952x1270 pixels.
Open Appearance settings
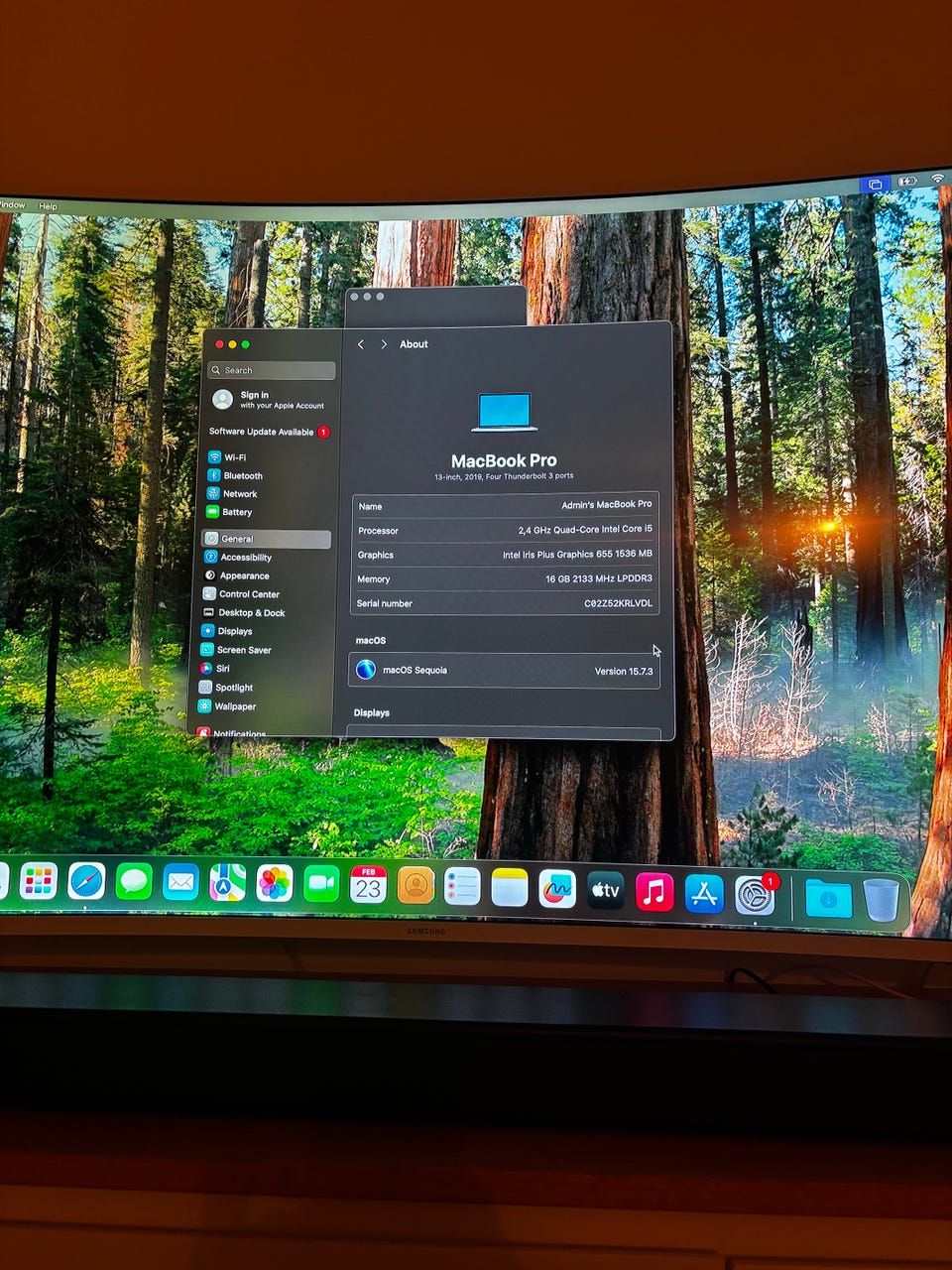pos(237,575)
